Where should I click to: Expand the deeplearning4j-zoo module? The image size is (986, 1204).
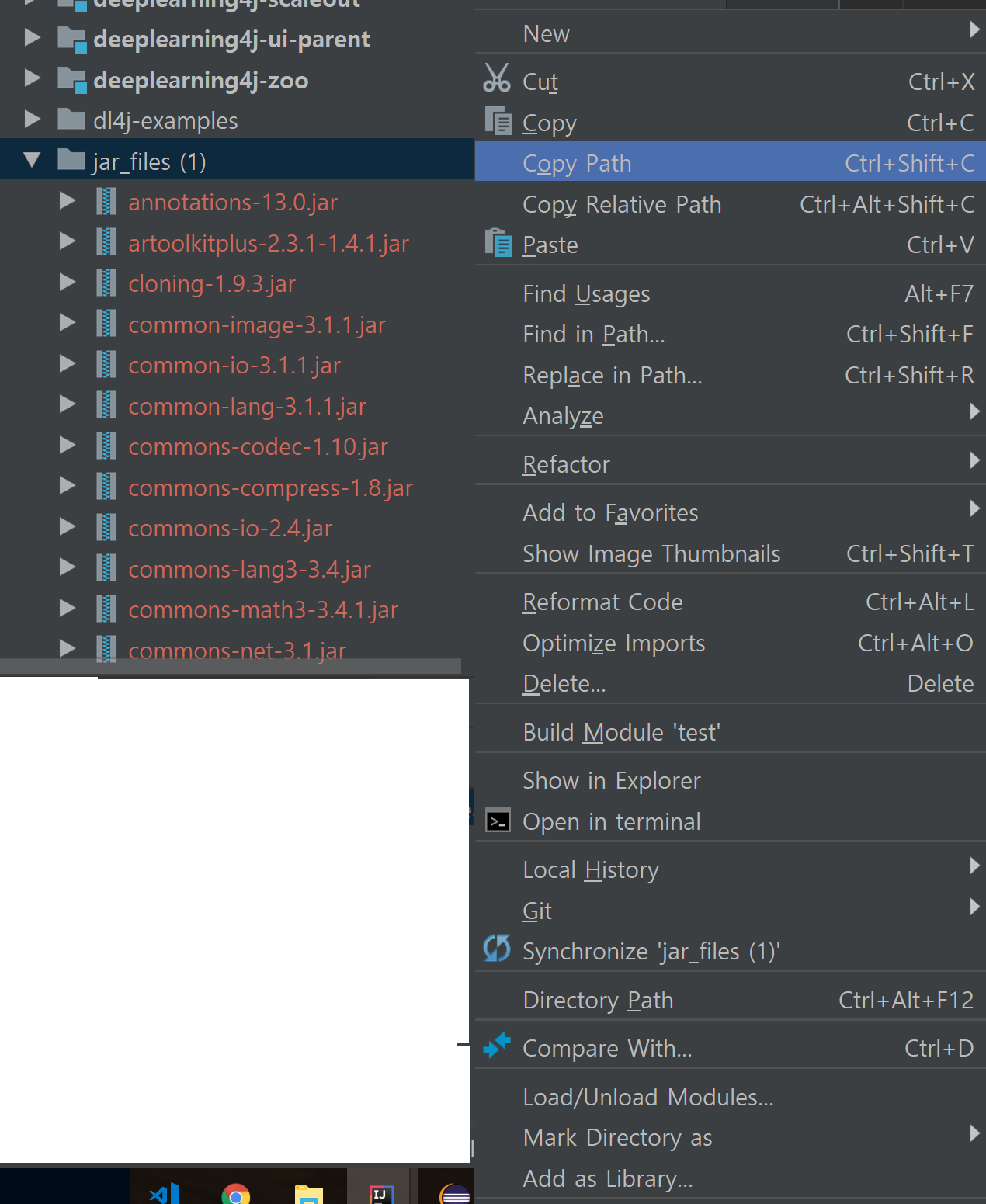[32, 79]
